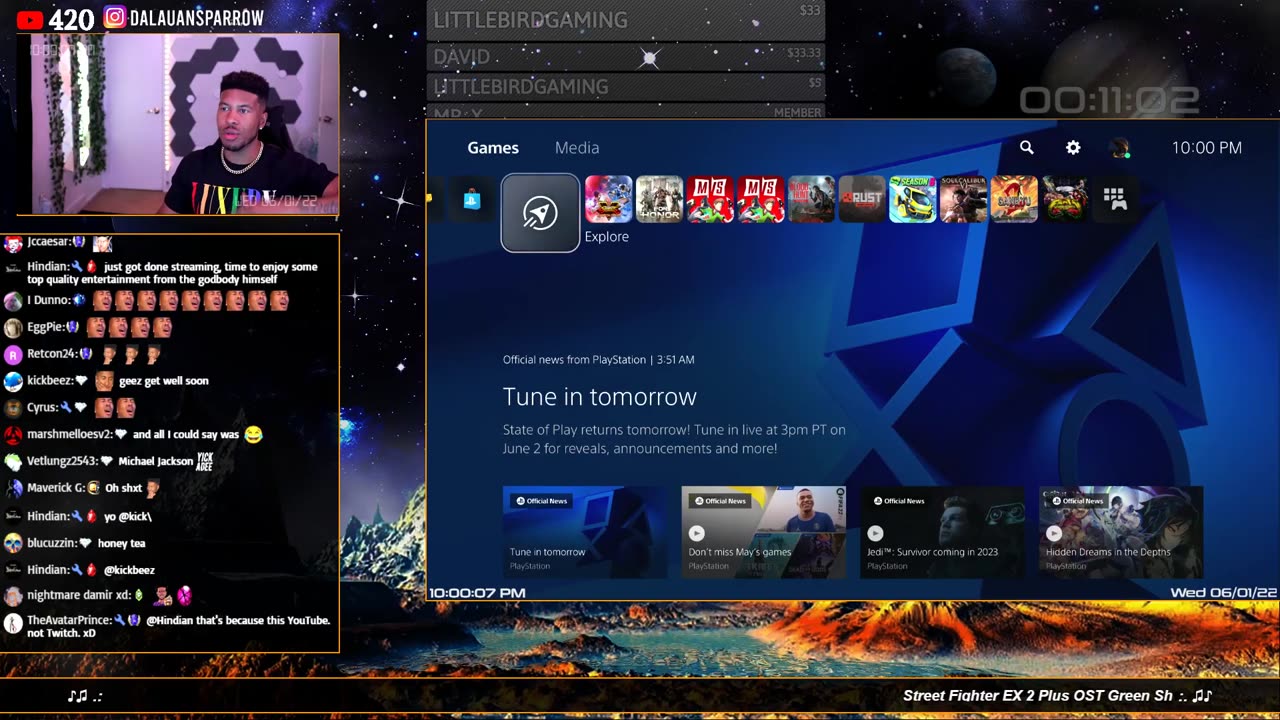The image size is (1280, 720).
Task: Open the Hidden Dreams in the Depths card
Action: pos(1121,532)
